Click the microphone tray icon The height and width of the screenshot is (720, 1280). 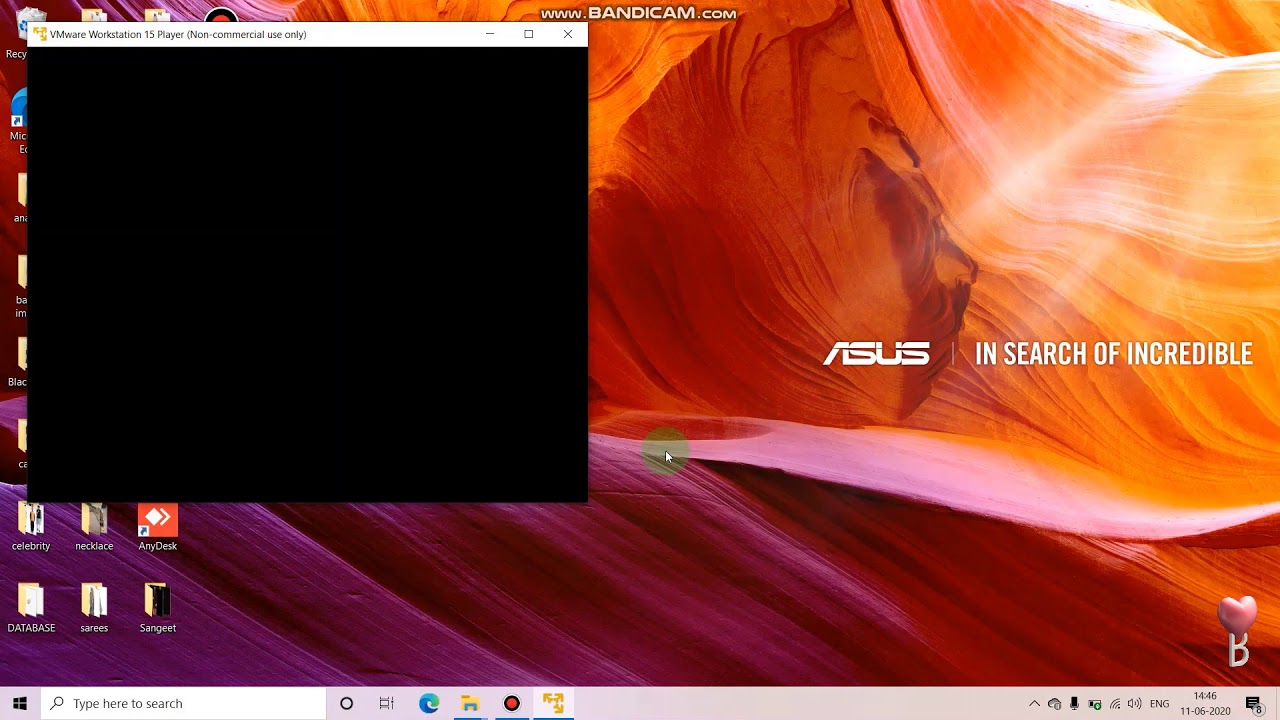(1074, 704)
